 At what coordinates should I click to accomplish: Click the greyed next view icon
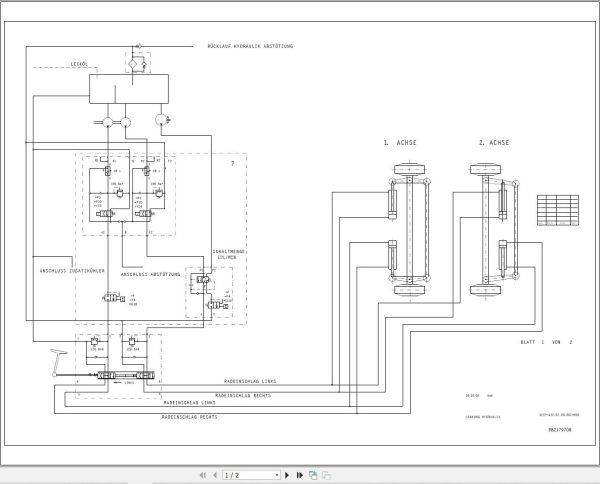coord(326,475)
